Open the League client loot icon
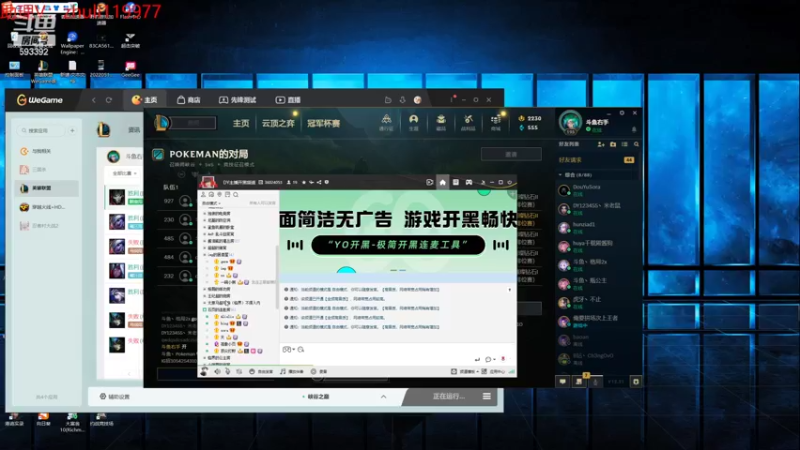 pos(468,122)
